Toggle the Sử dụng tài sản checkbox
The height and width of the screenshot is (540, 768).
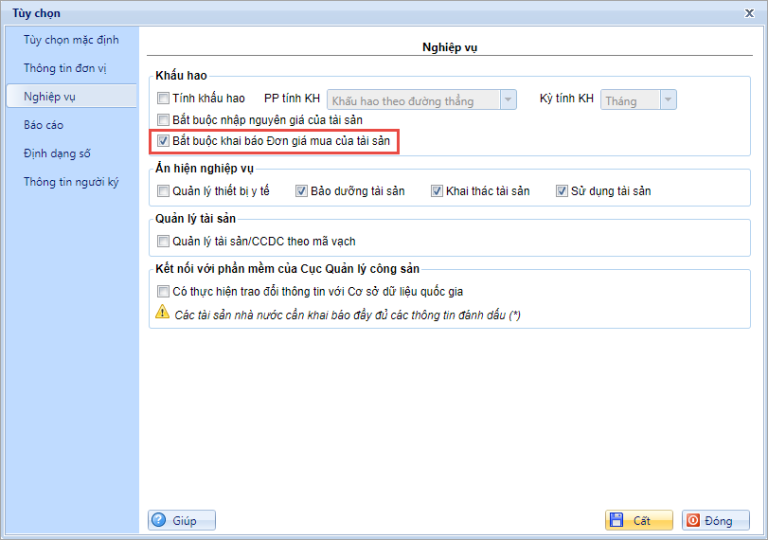pyautogui.click(x=563, y=190)
